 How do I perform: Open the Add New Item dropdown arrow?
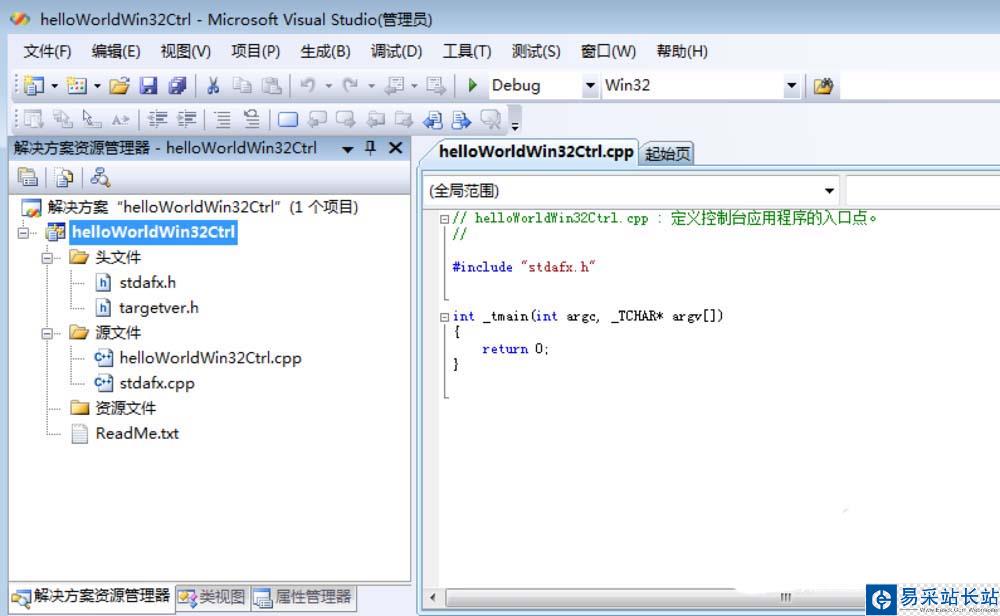[97, 85]
